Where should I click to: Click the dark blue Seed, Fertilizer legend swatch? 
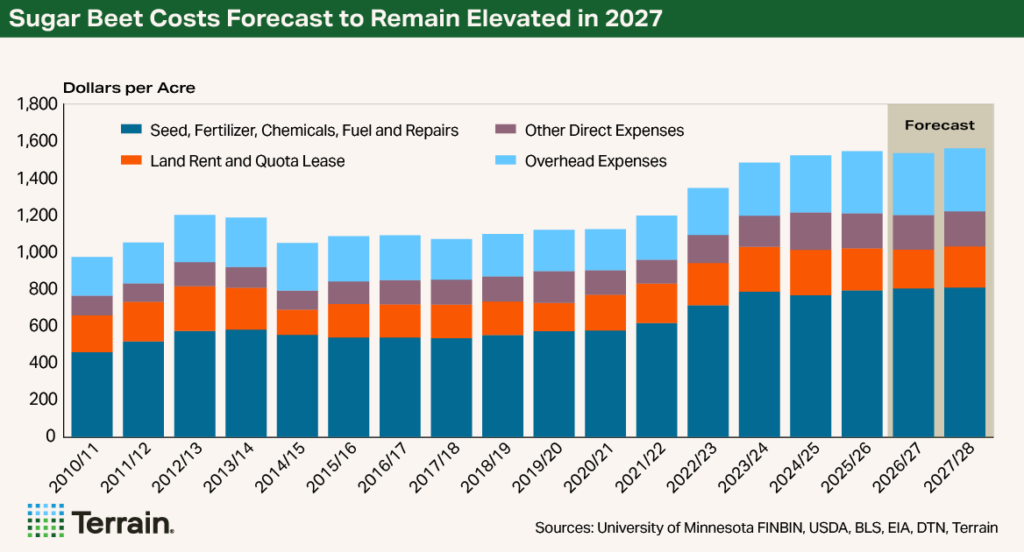[x=131, y=129]
